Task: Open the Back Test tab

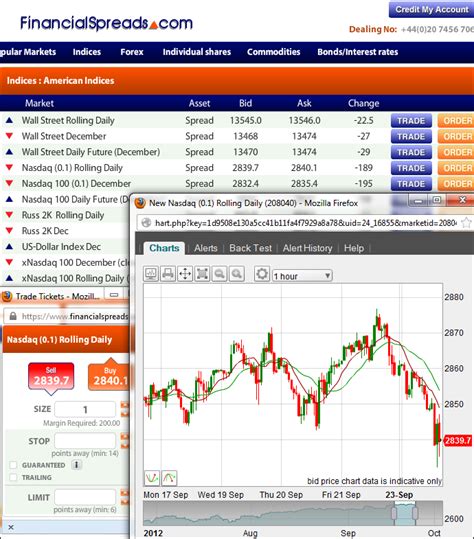Action: coord(250,248)
